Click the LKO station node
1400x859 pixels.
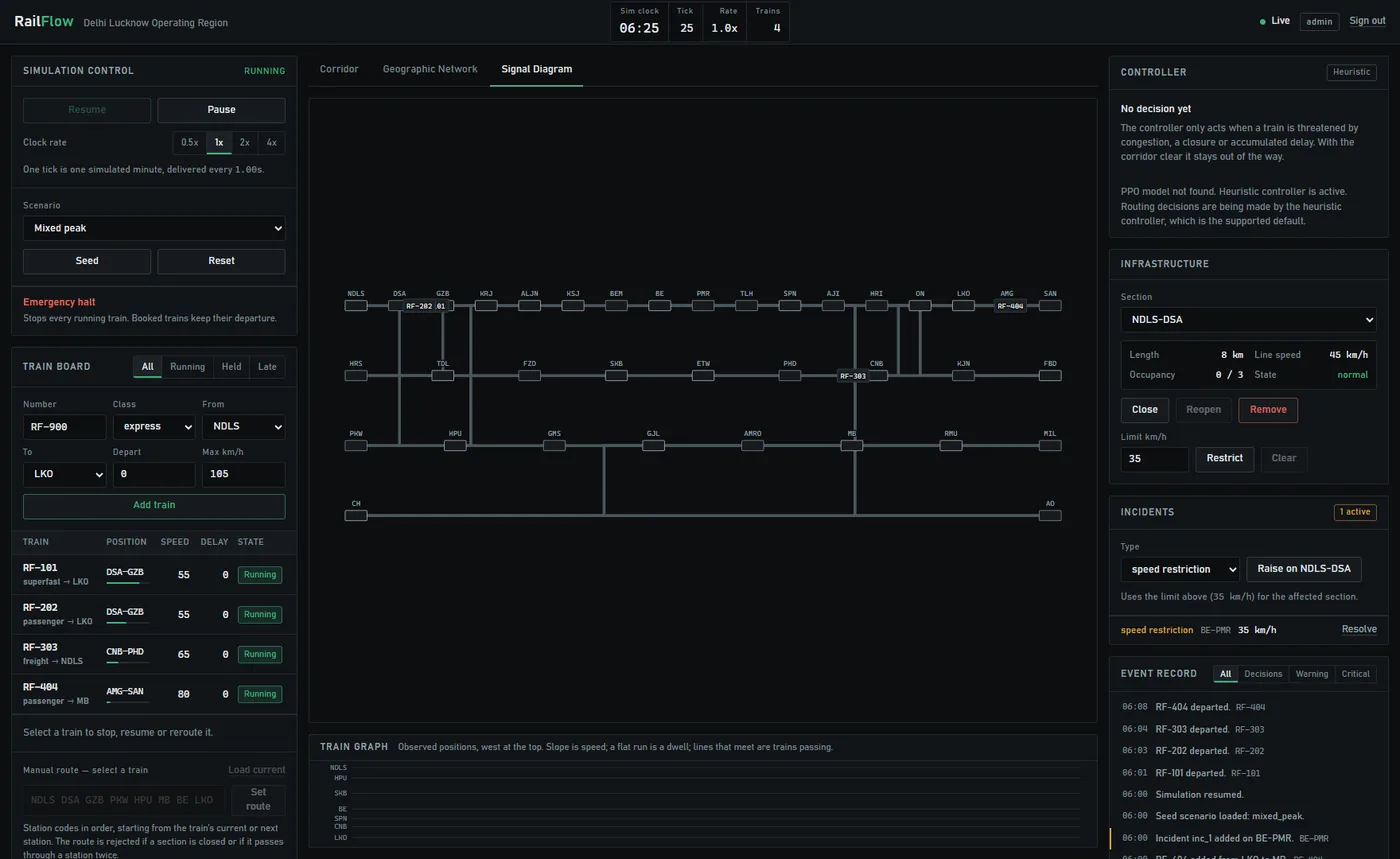963,306
